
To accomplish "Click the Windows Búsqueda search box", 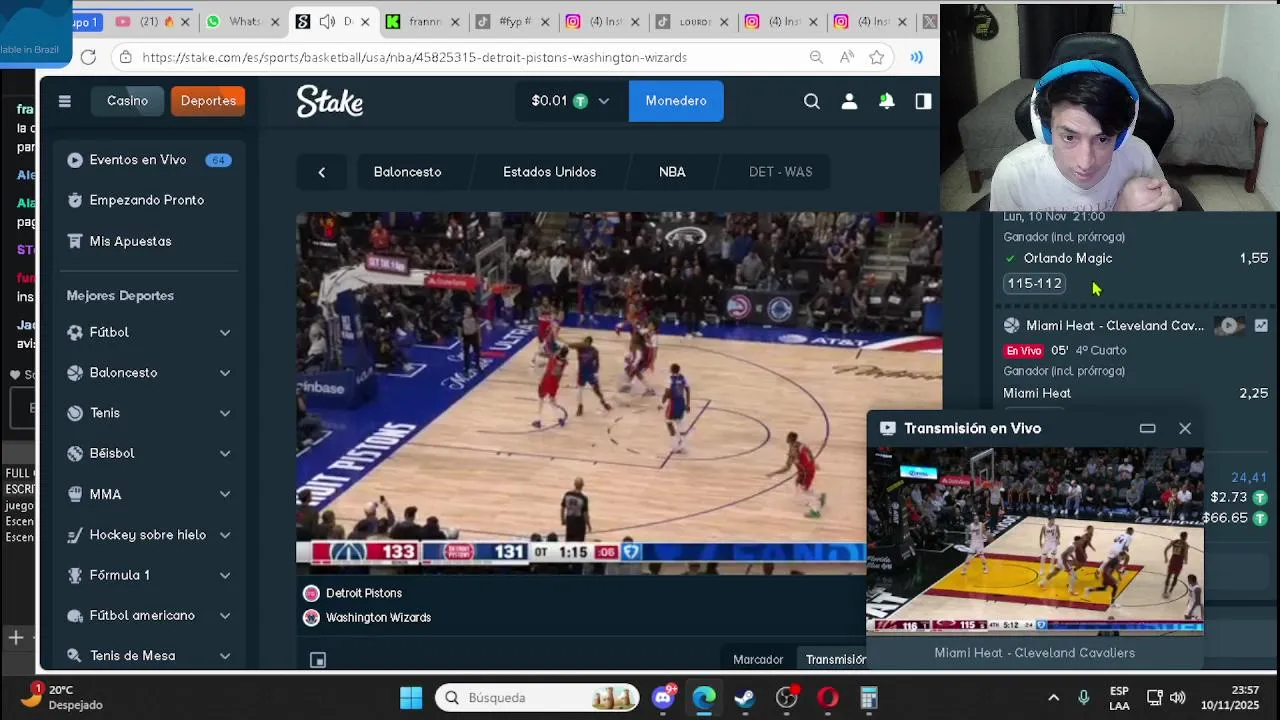I will click(x=537, y=698).
